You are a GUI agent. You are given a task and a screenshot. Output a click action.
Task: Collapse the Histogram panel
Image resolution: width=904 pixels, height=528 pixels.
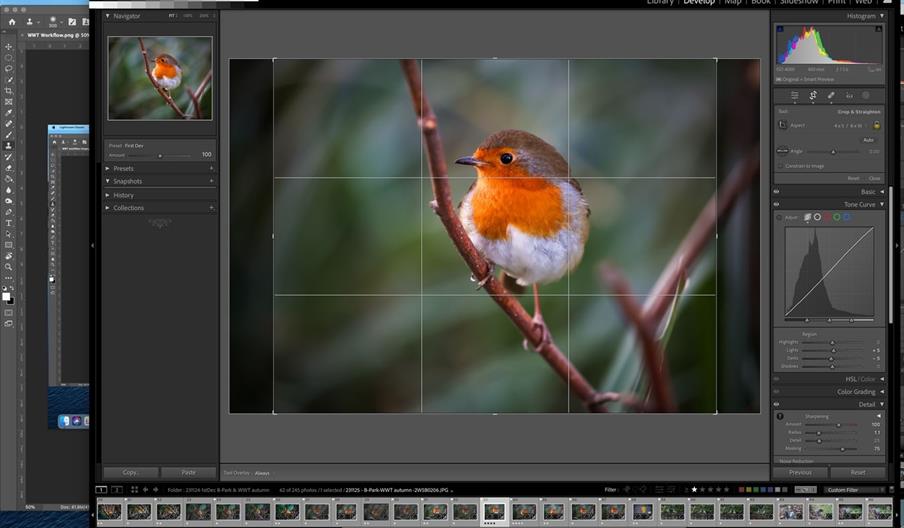pyautogui.click(x=882, y=16)
